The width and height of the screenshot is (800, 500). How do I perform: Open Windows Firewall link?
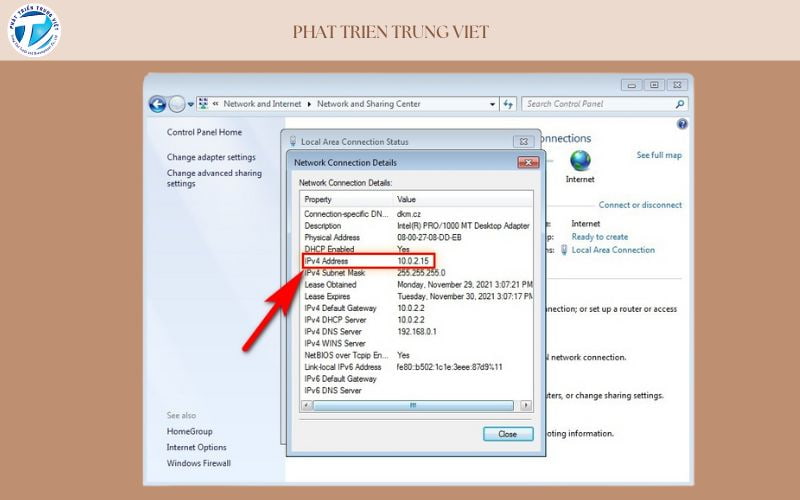coord(198,463)
